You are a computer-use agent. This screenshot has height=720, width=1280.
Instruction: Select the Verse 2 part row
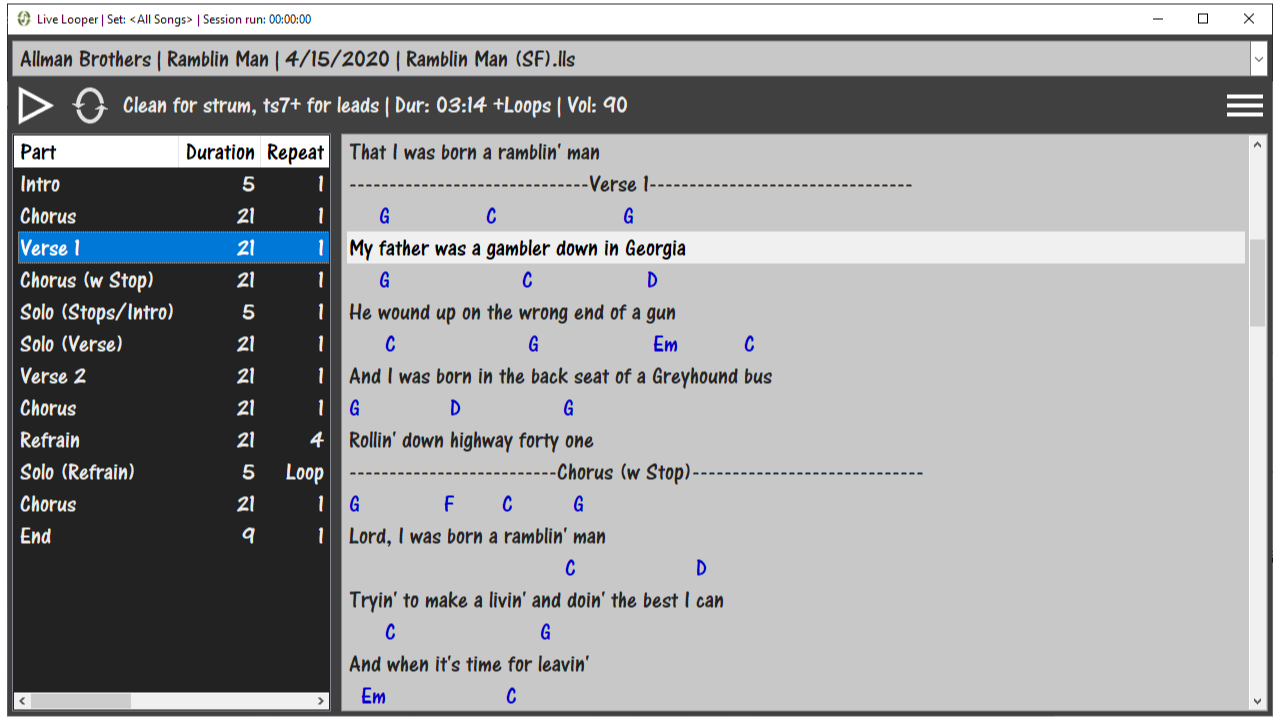[x=173, y=376]
